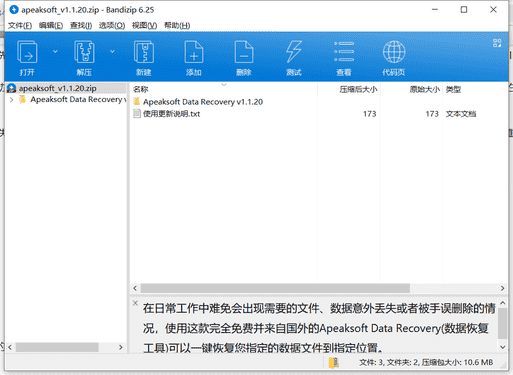Viewport: 513px width, 375px height.
Task: Click the New archive (新建) icon
Action: [144, 52]
